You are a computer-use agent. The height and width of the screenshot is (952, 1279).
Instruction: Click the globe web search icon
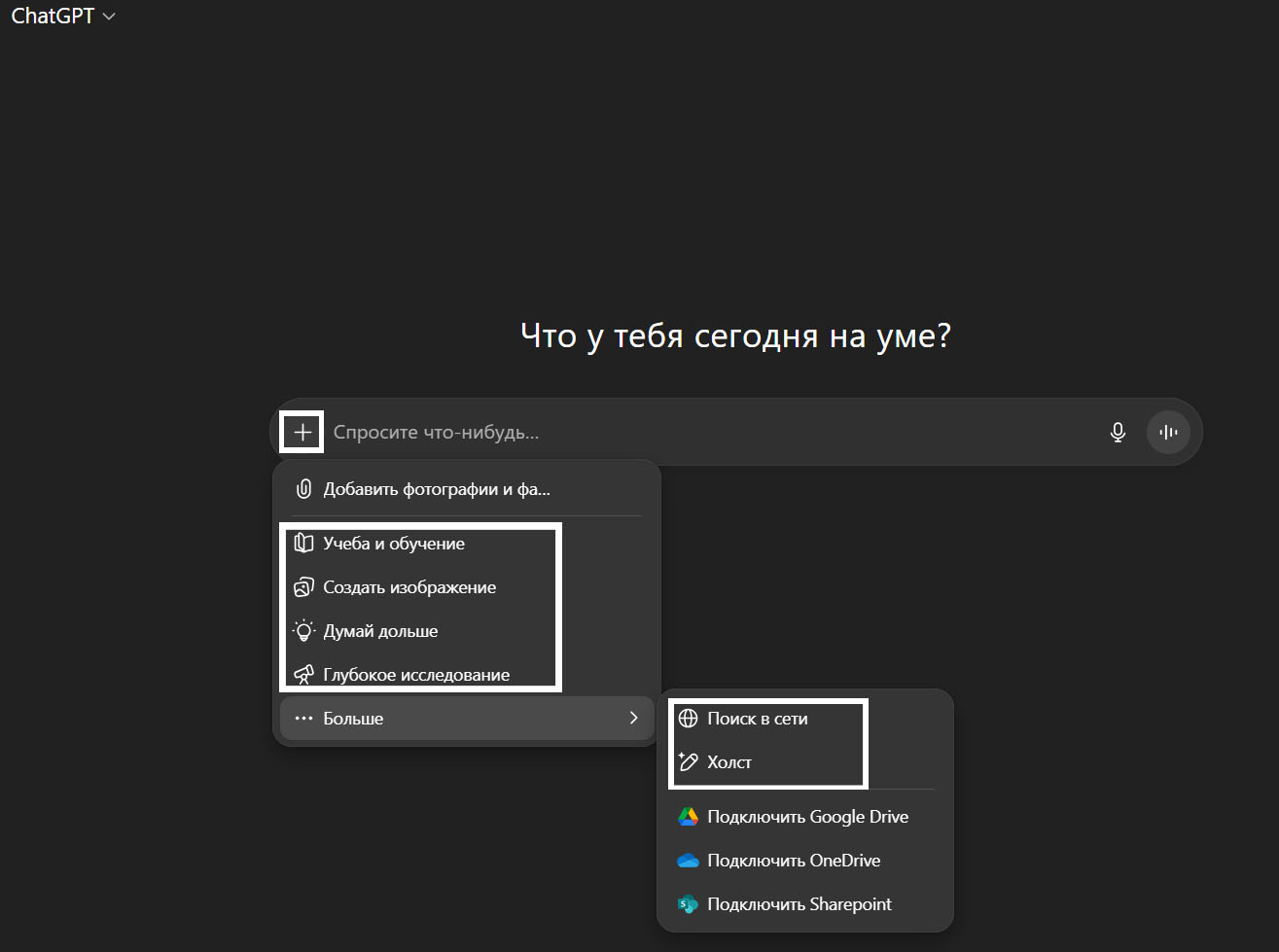pyautogui.click(x=688, y=719)
